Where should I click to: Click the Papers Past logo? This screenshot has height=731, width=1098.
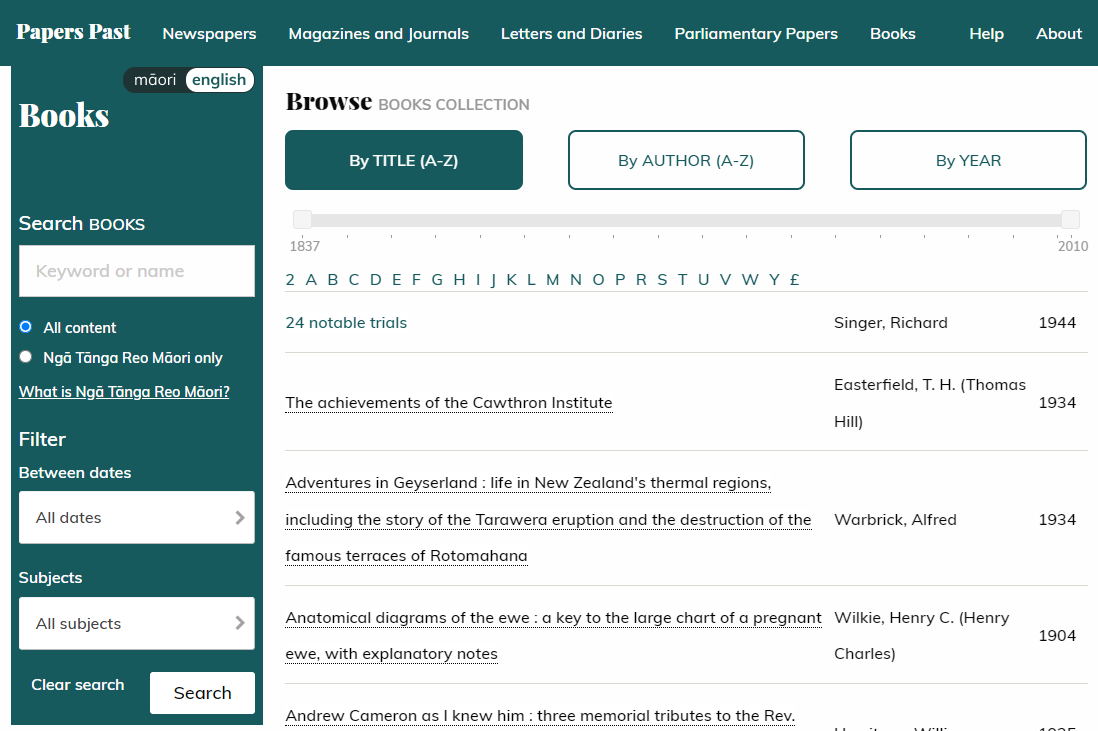tap(72, 31)
